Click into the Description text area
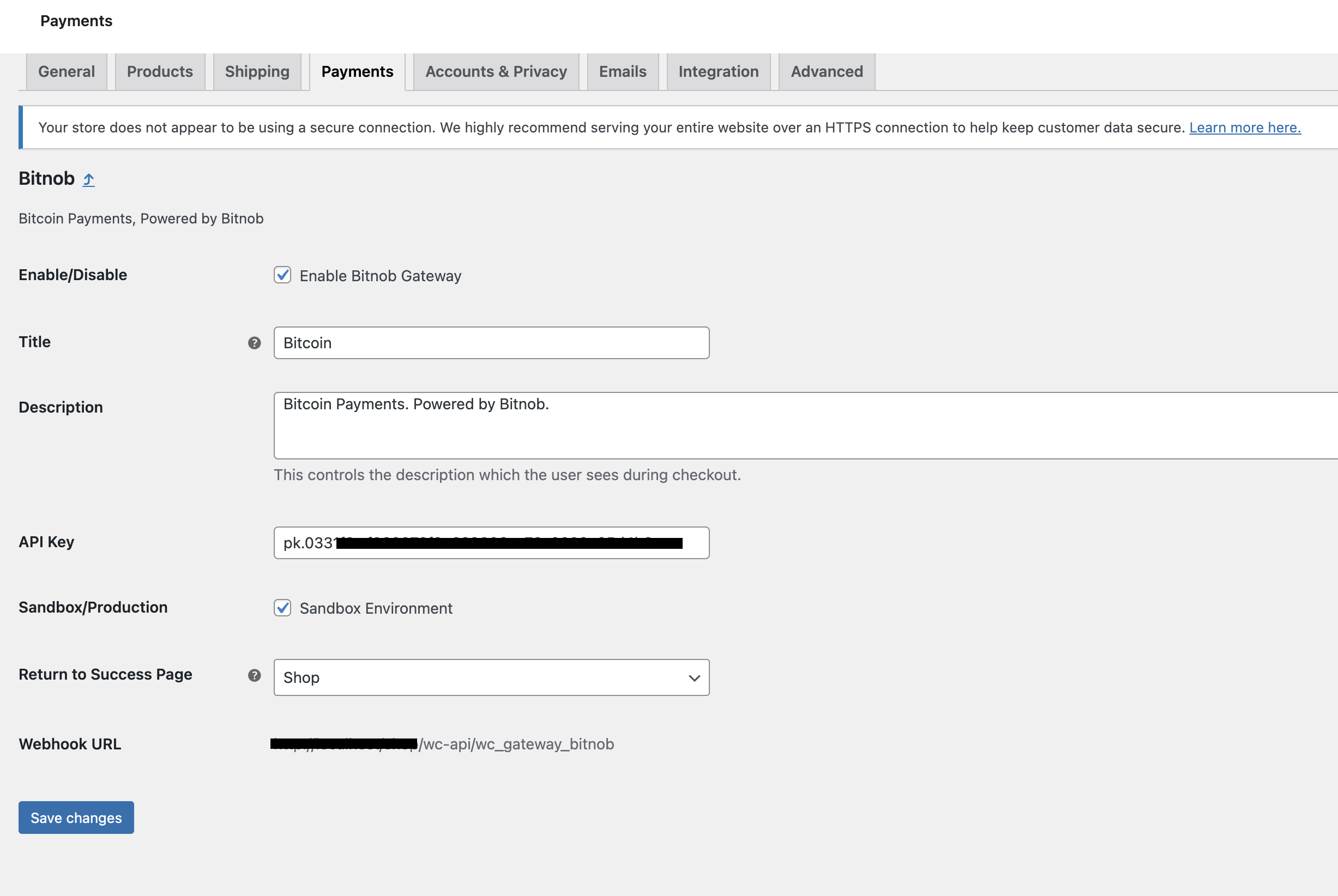This screenshot has width=1338, height=896. pyautogui.click(x=806, y=425)
